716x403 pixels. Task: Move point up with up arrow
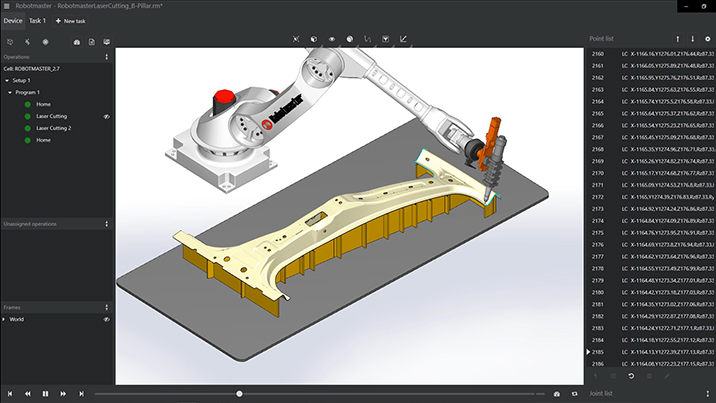click(678, 39)
